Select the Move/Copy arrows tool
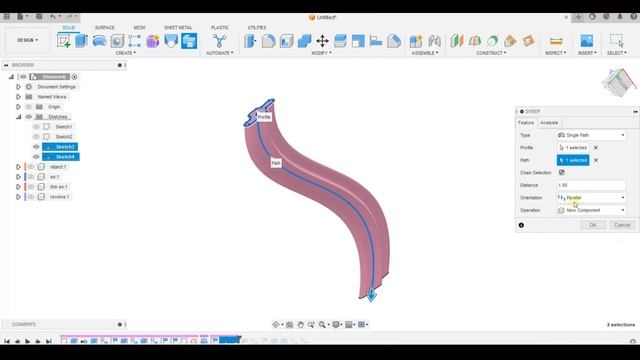This screenshot has width=640, height=360. pyautogui.click(x=322, y=41)
